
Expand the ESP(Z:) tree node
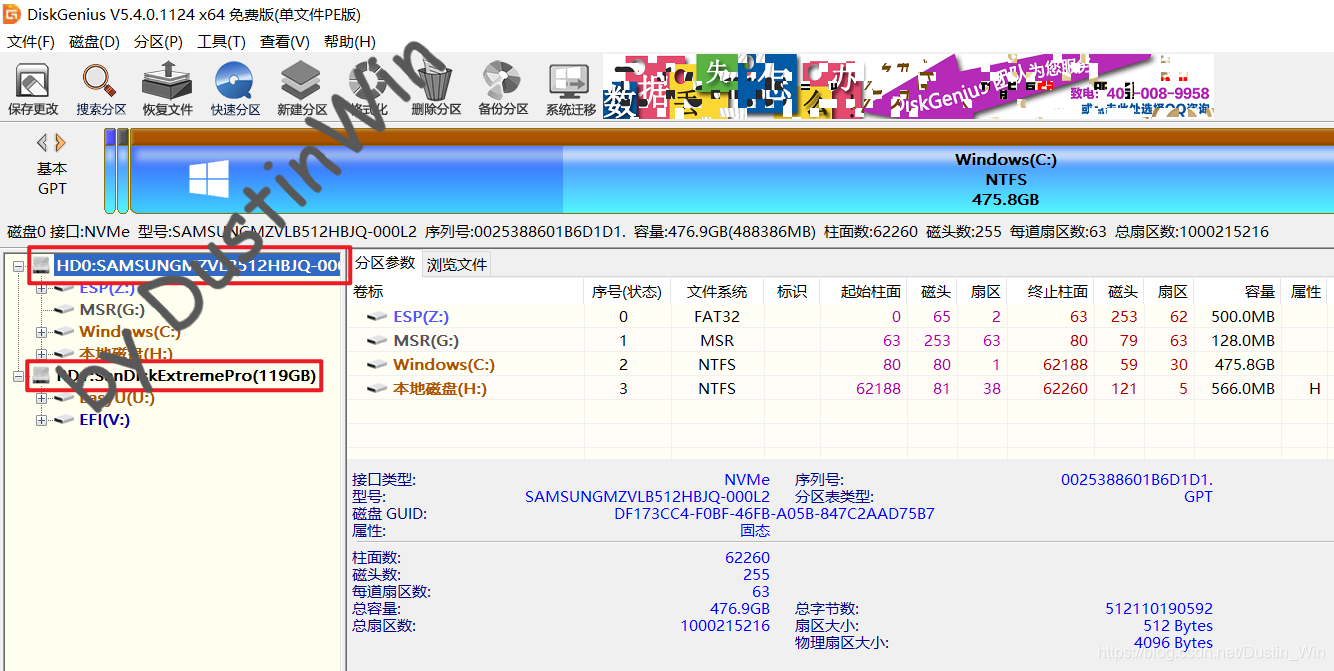point(42,288)
